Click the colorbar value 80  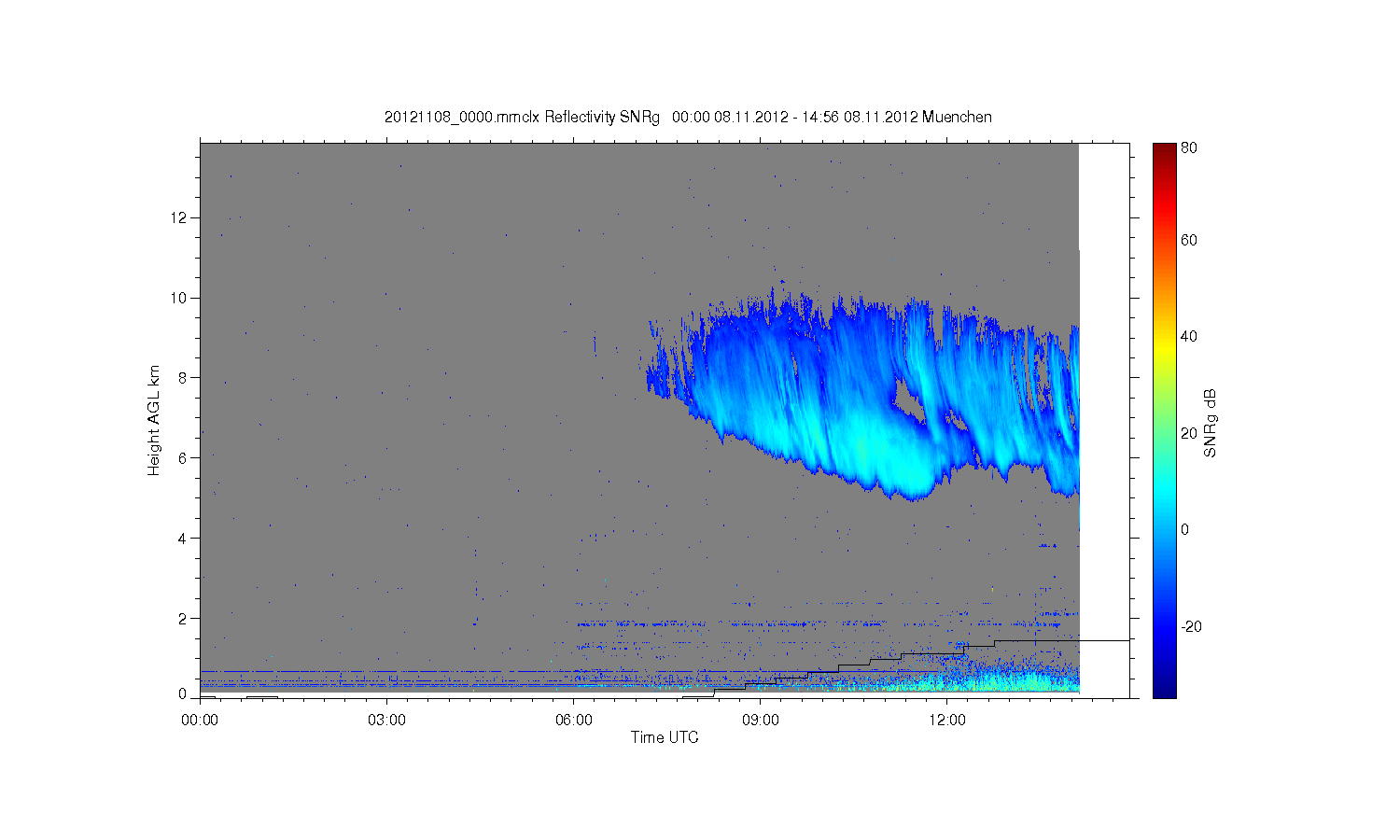pos(1189,147)
